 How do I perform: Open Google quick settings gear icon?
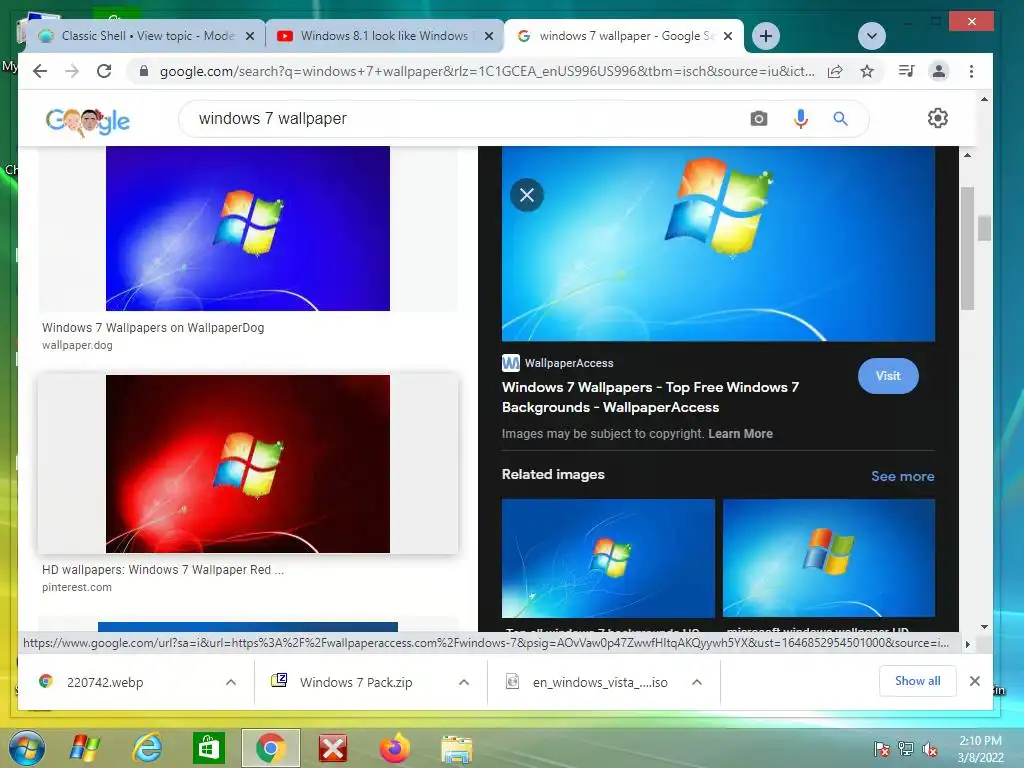click(938, 118)
